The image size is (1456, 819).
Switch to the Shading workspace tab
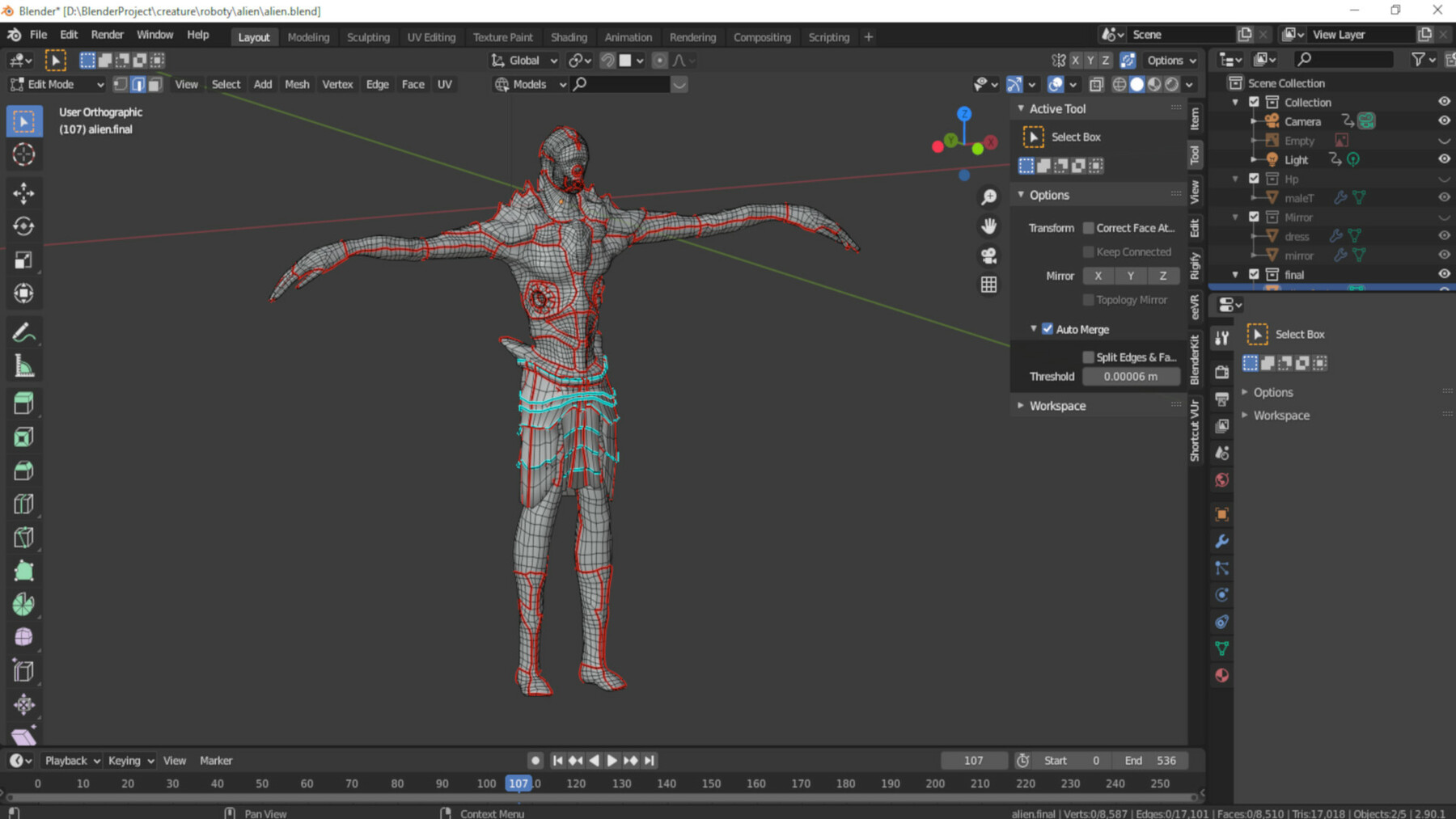tap(569, 36)
